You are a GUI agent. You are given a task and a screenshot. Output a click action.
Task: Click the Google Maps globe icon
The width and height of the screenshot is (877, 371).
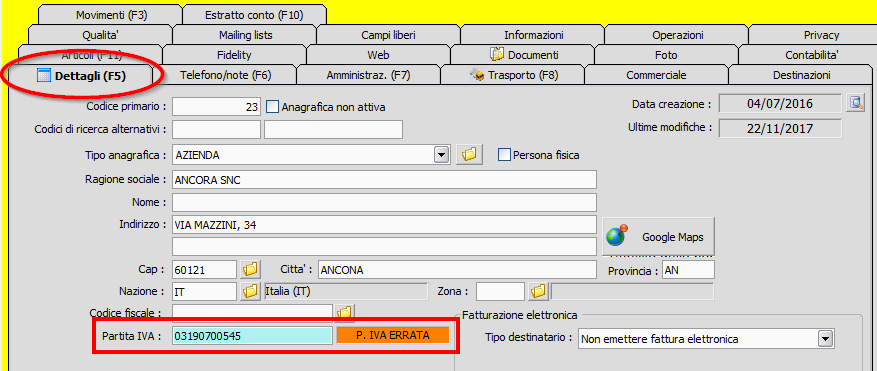click(x=618, y=236)
